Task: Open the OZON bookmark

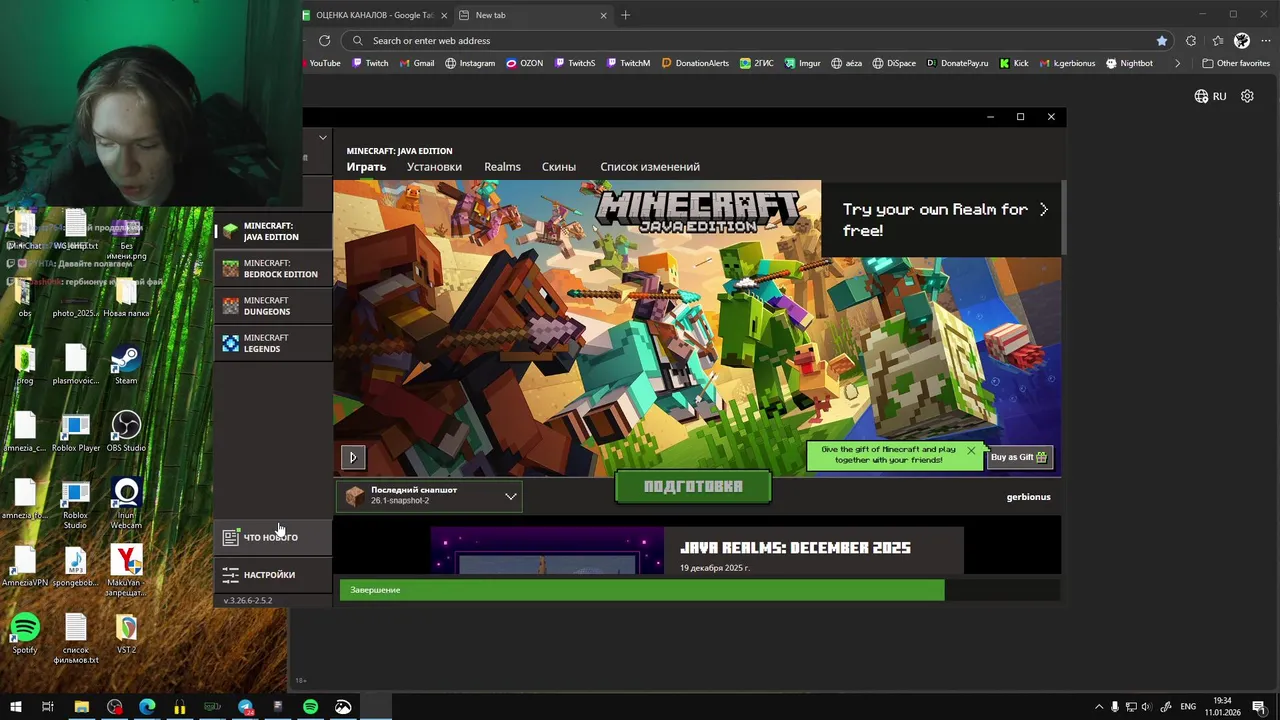Action: [525, 63]
